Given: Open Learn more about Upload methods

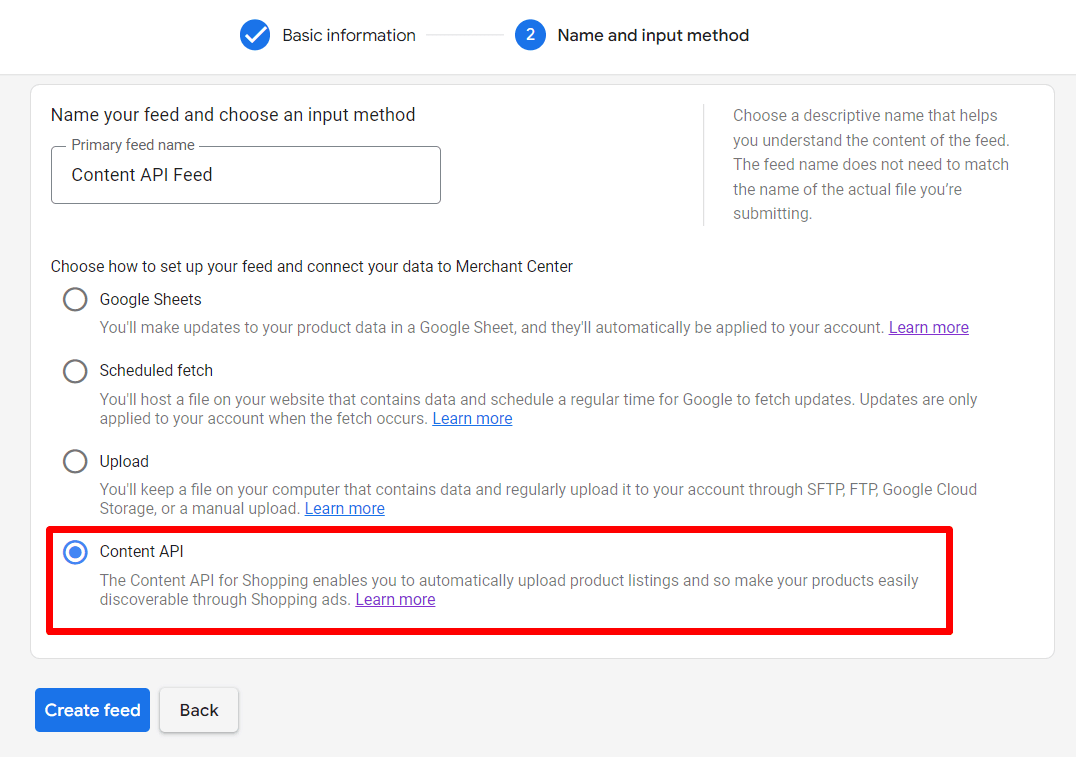Looking at the screenshot, I should [x=344, y=508].
